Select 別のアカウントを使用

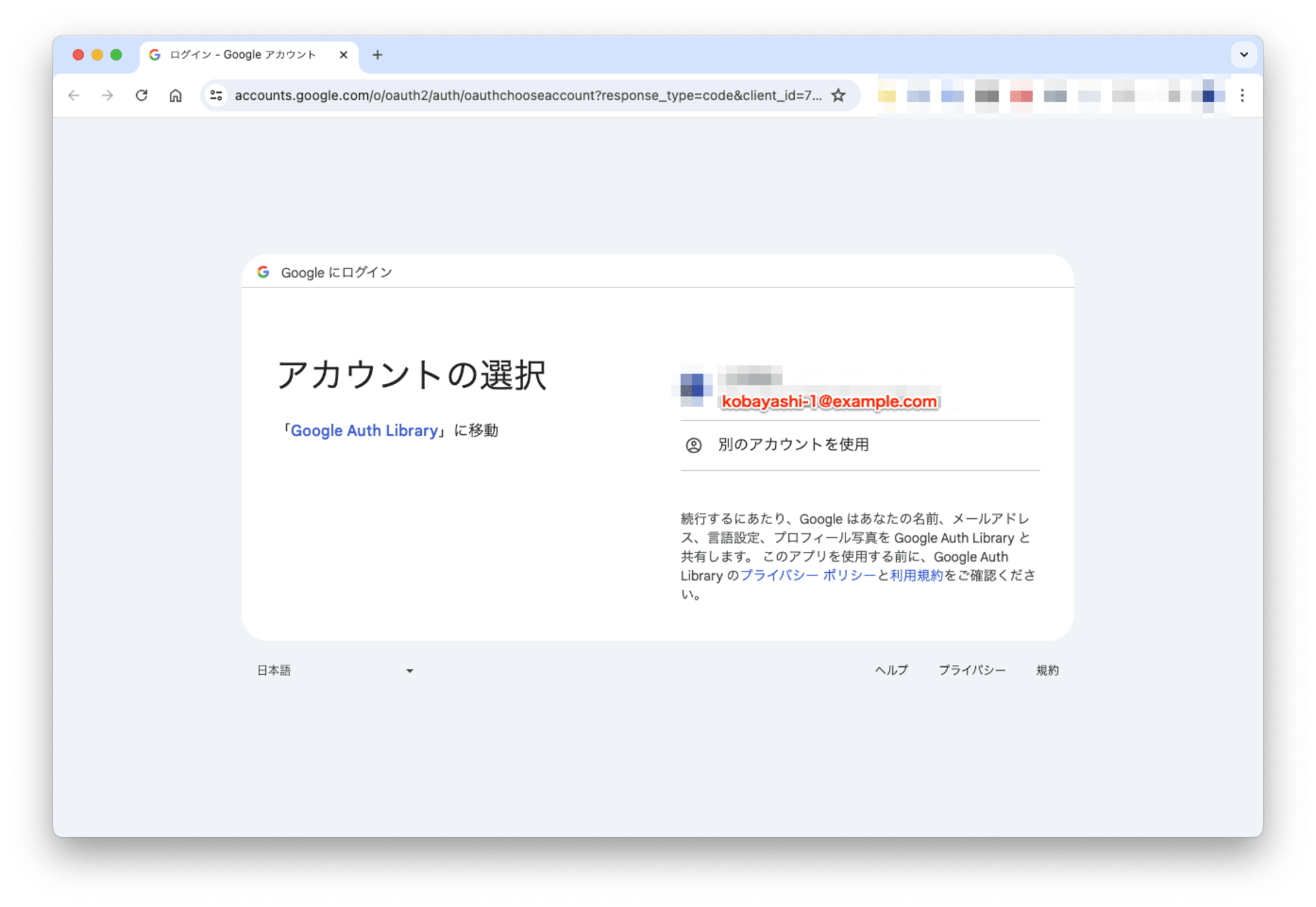point(860,445)
